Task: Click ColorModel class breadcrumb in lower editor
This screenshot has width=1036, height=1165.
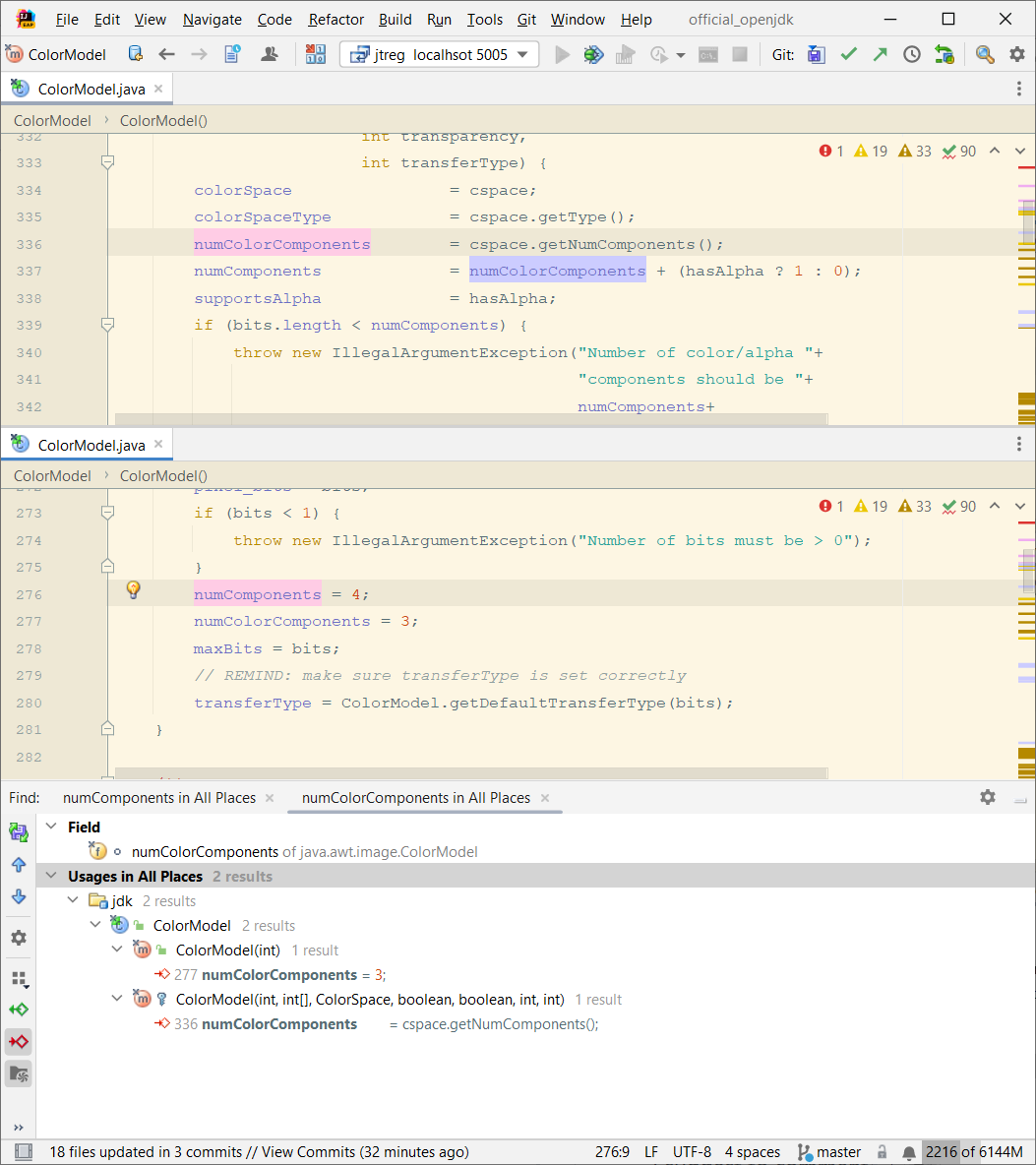Action: [x=52, y=475]
